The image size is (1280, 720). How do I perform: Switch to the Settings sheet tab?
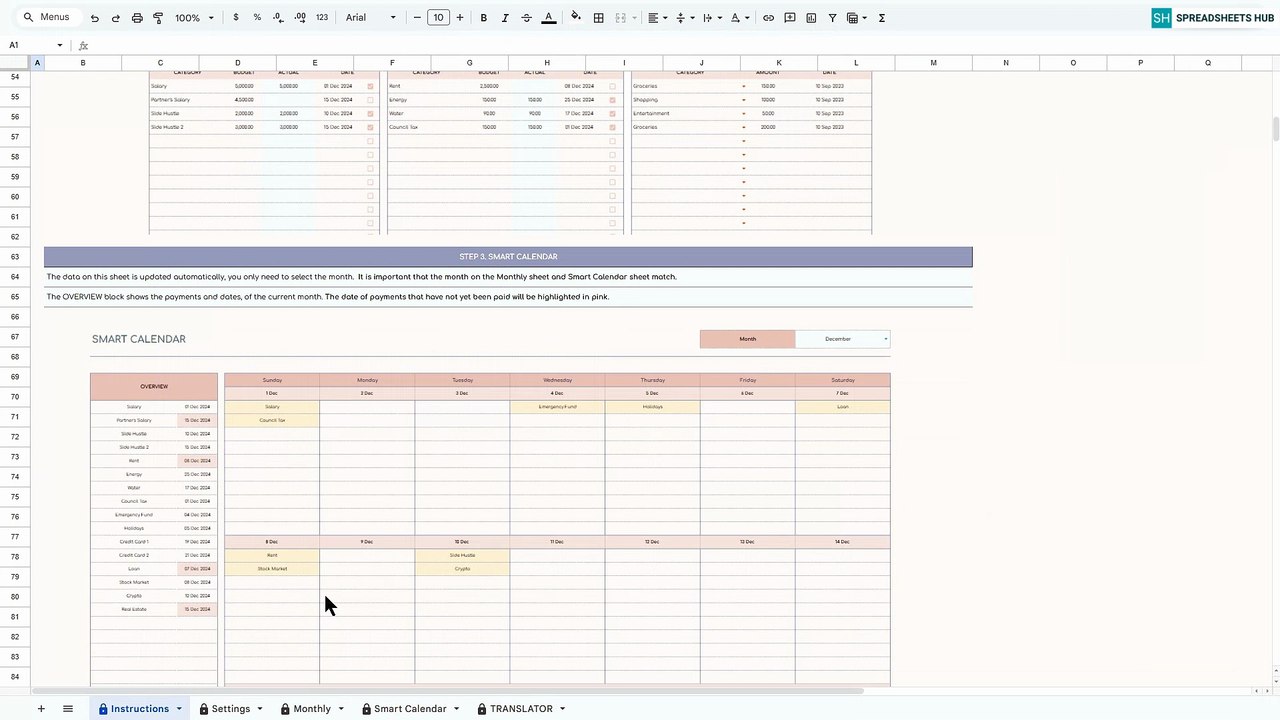pyautogui.click(x=231, y=709)
